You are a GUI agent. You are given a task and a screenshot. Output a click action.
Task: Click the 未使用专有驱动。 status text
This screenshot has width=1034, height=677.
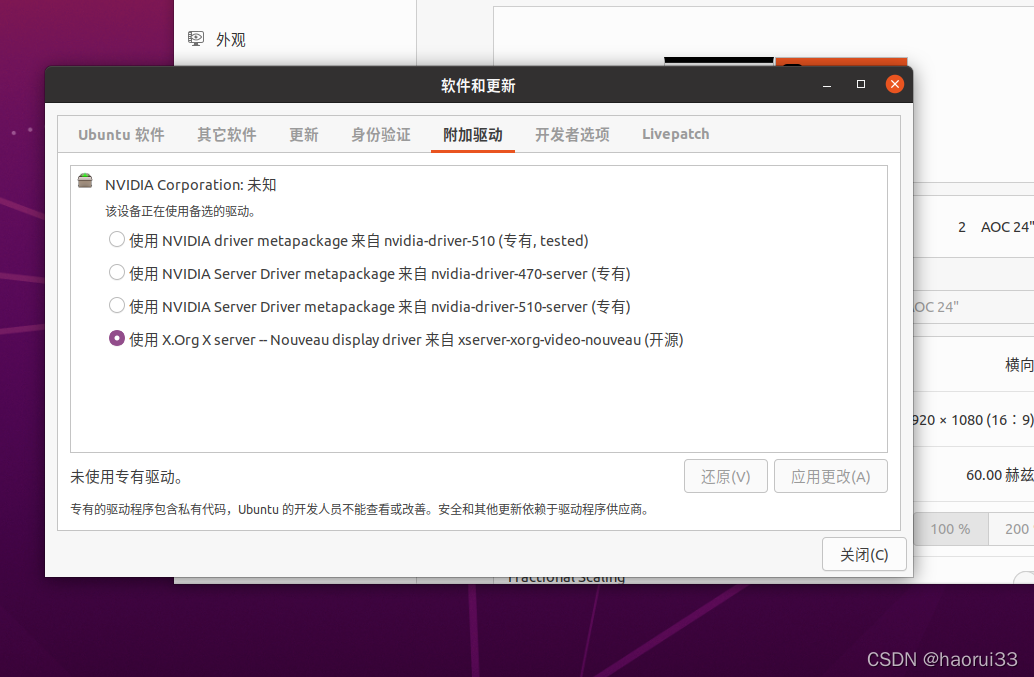(x=127, y=477)
